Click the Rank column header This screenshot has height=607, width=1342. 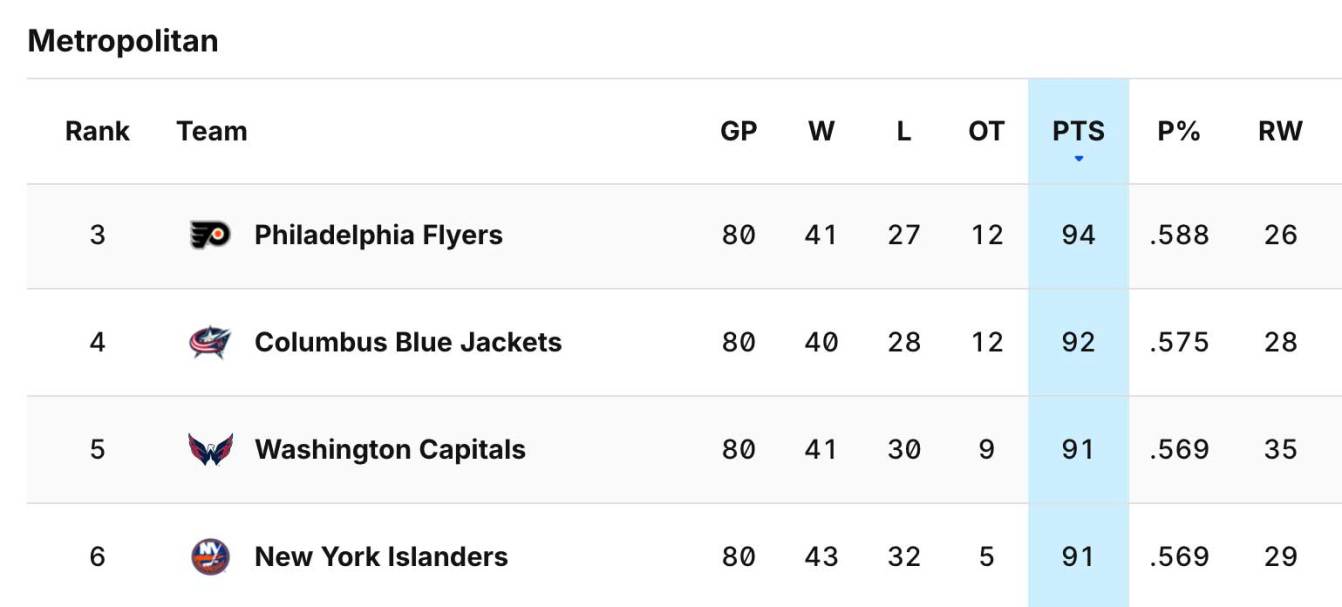[x=97, y=131]
